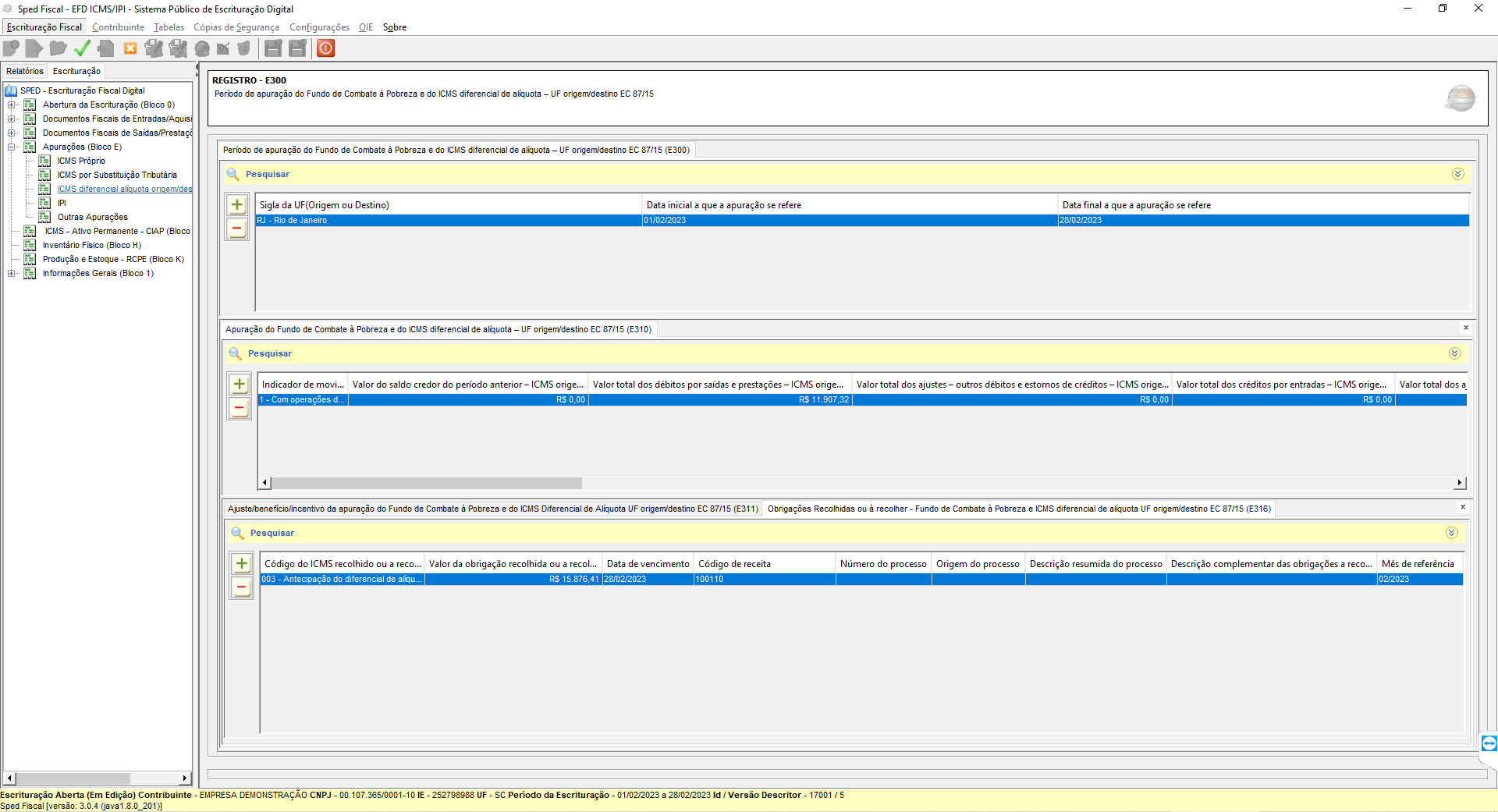Expand Documentos Fiscais de Entradas tree node
The height and width of the screenshot is (812, 1498).
(11, 119)
